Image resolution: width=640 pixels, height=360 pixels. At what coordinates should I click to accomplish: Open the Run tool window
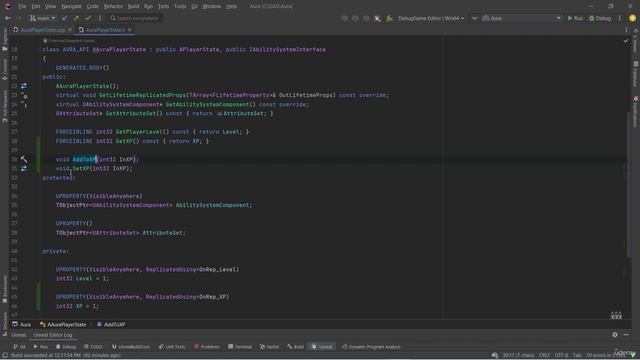click(x=40, y=347)
